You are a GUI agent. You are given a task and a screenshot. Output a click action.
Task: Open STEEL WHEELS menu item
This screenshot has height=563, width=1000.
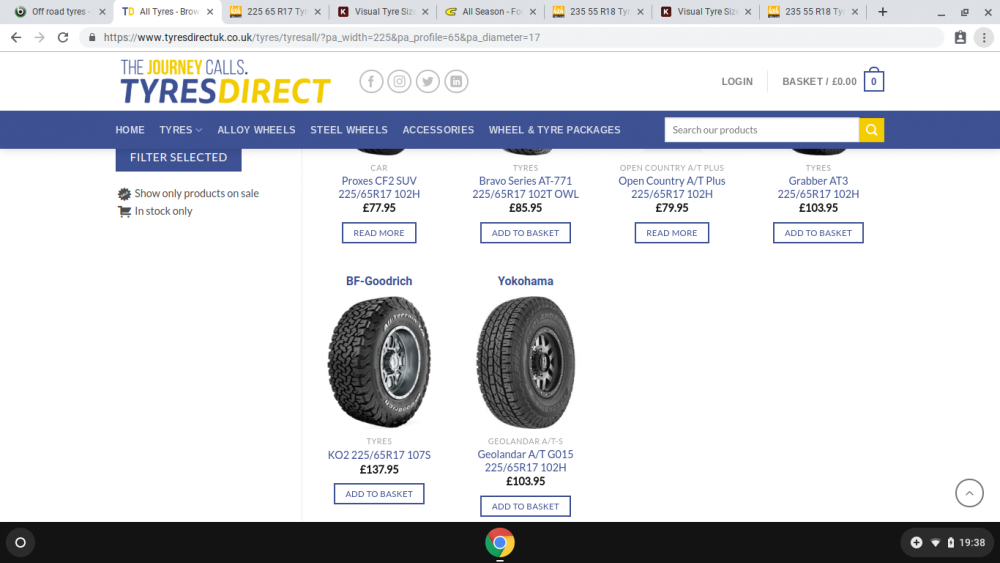click(x=349, y=130)
